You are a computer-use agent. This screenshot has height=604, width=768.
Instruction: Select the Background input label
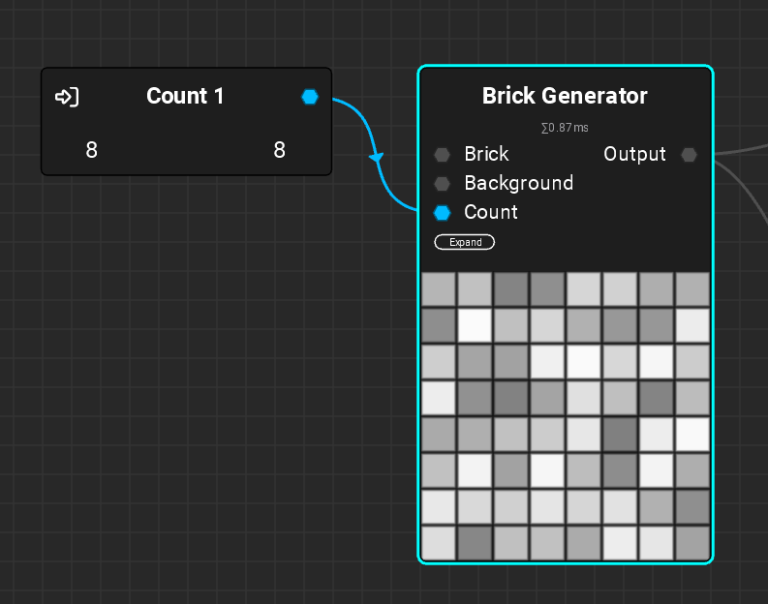point(518,183)
